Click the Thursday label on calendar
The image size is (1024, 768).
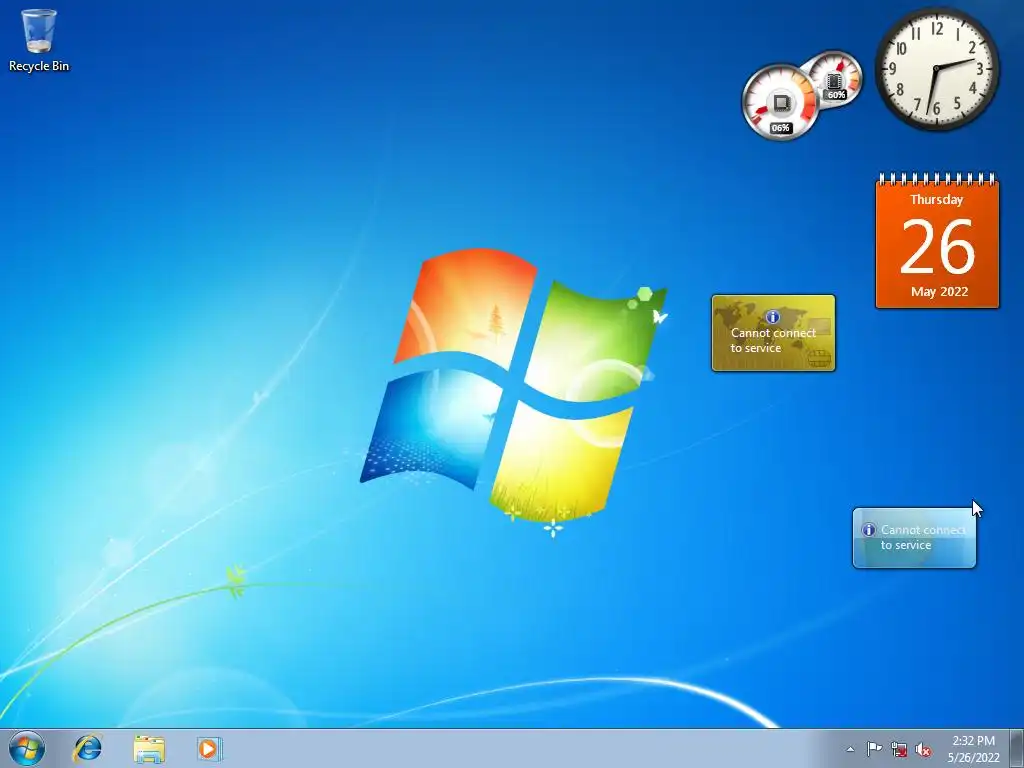click(x=936, y=200)
